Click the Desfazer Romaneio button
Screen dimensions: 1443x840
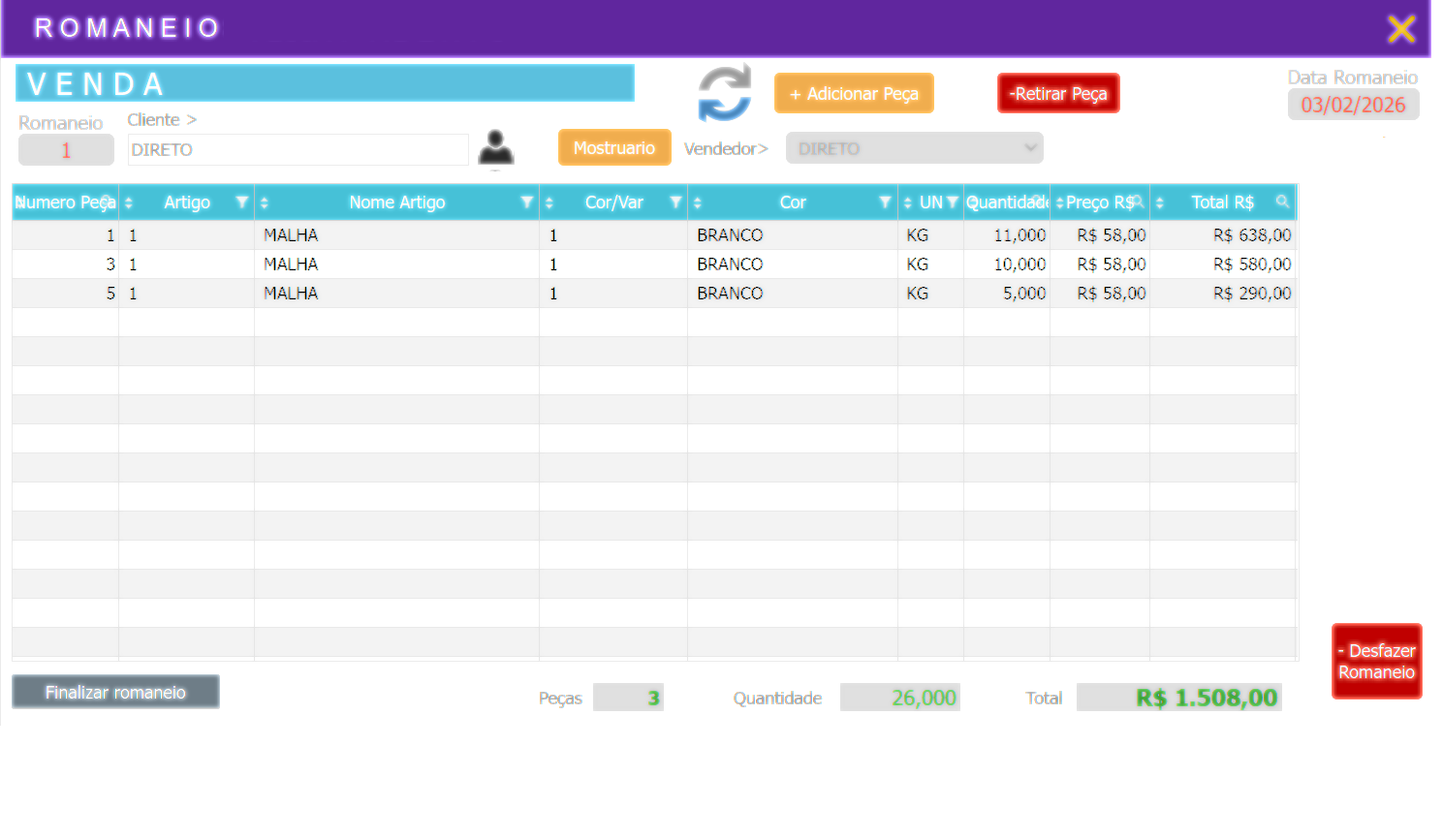pyautogui.click(x=1376, y=661)
